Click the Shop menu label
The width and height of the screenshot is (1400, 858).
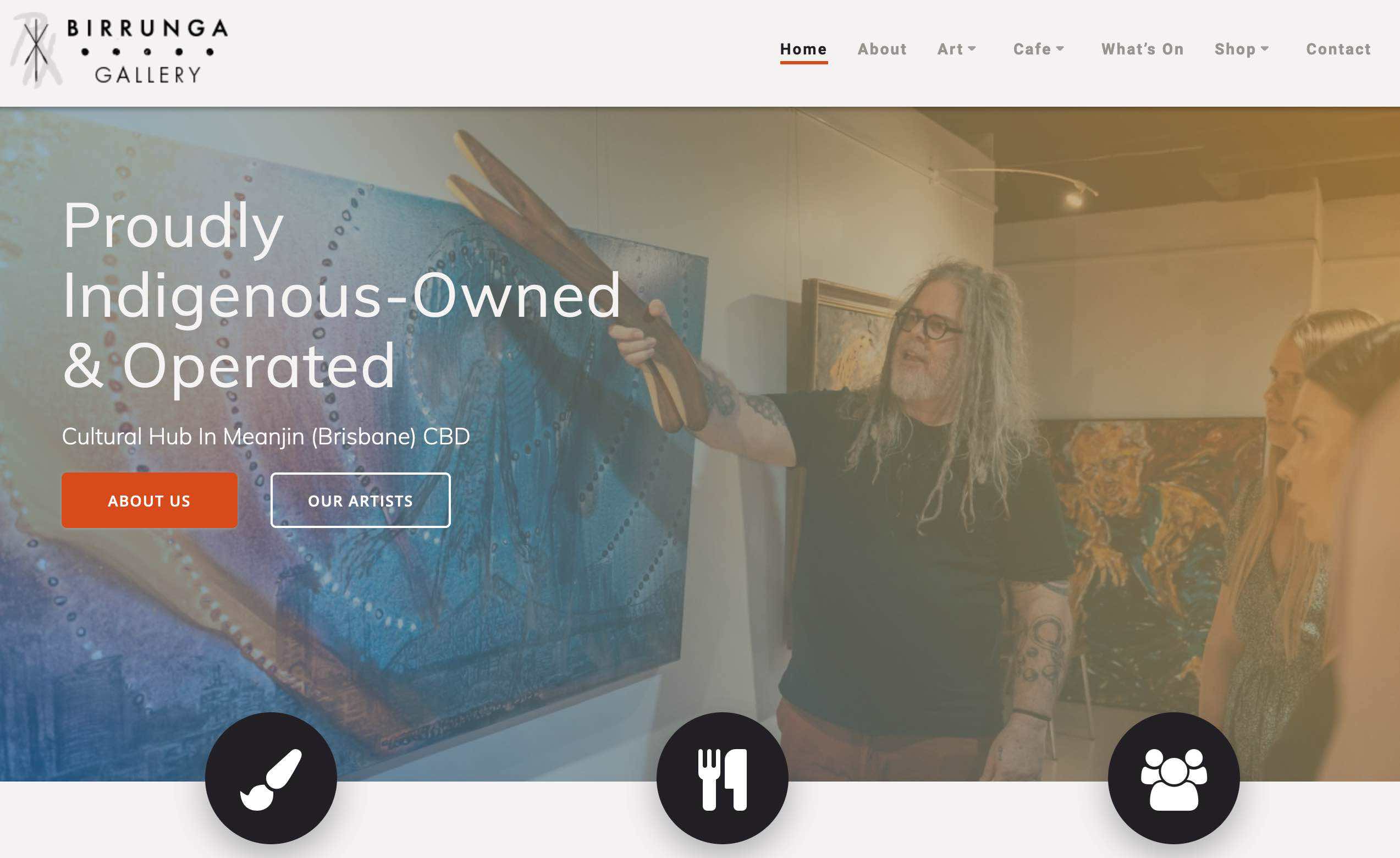coord(1235,50)
